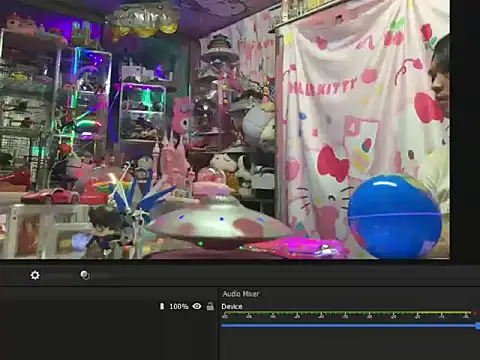Toggle the source lock padlock icon

pyautogui.click(x=210, y=306)
